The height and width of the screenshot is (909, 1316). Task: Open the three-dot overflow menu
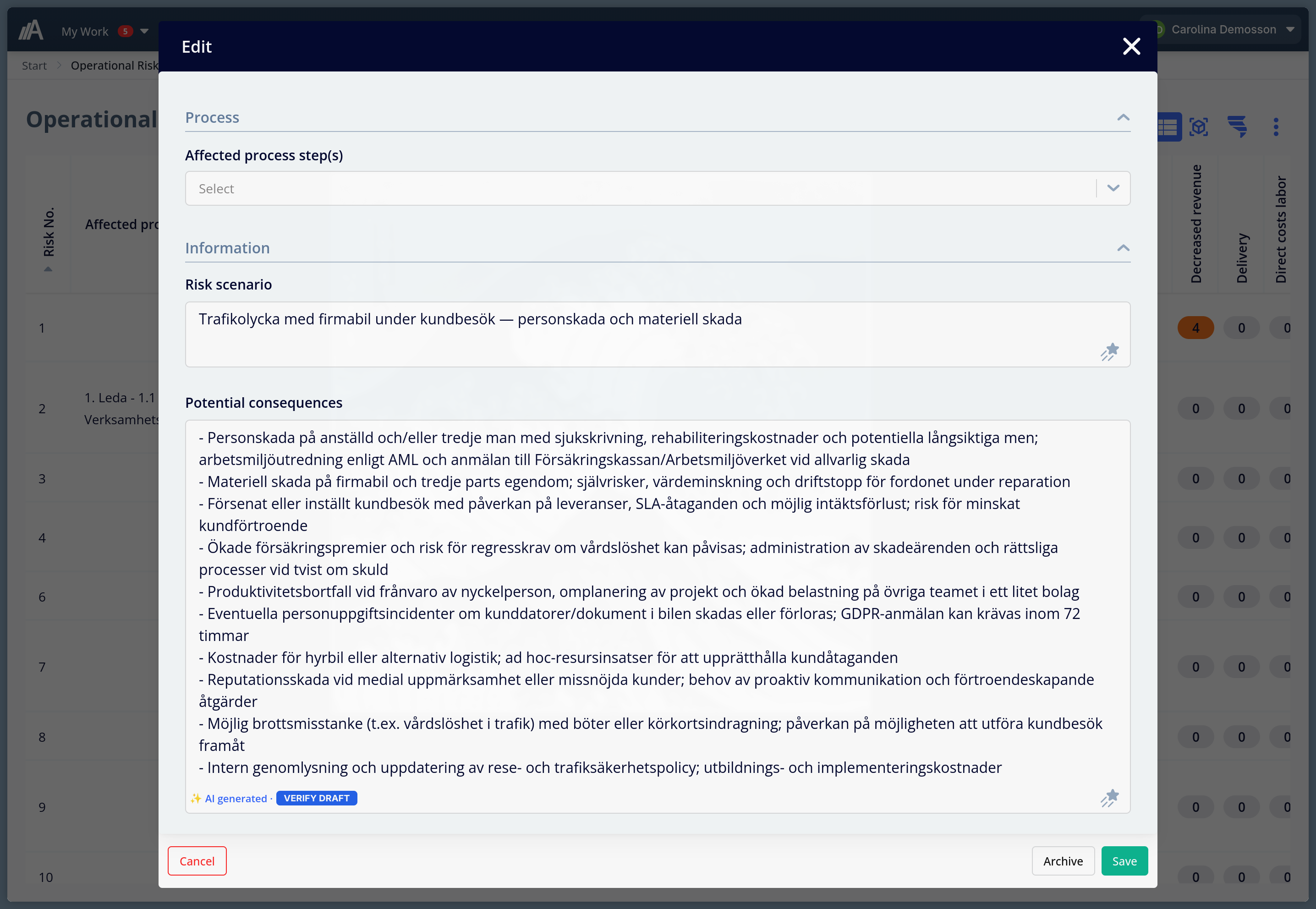pyautogui.click(x=1276, y=127)
